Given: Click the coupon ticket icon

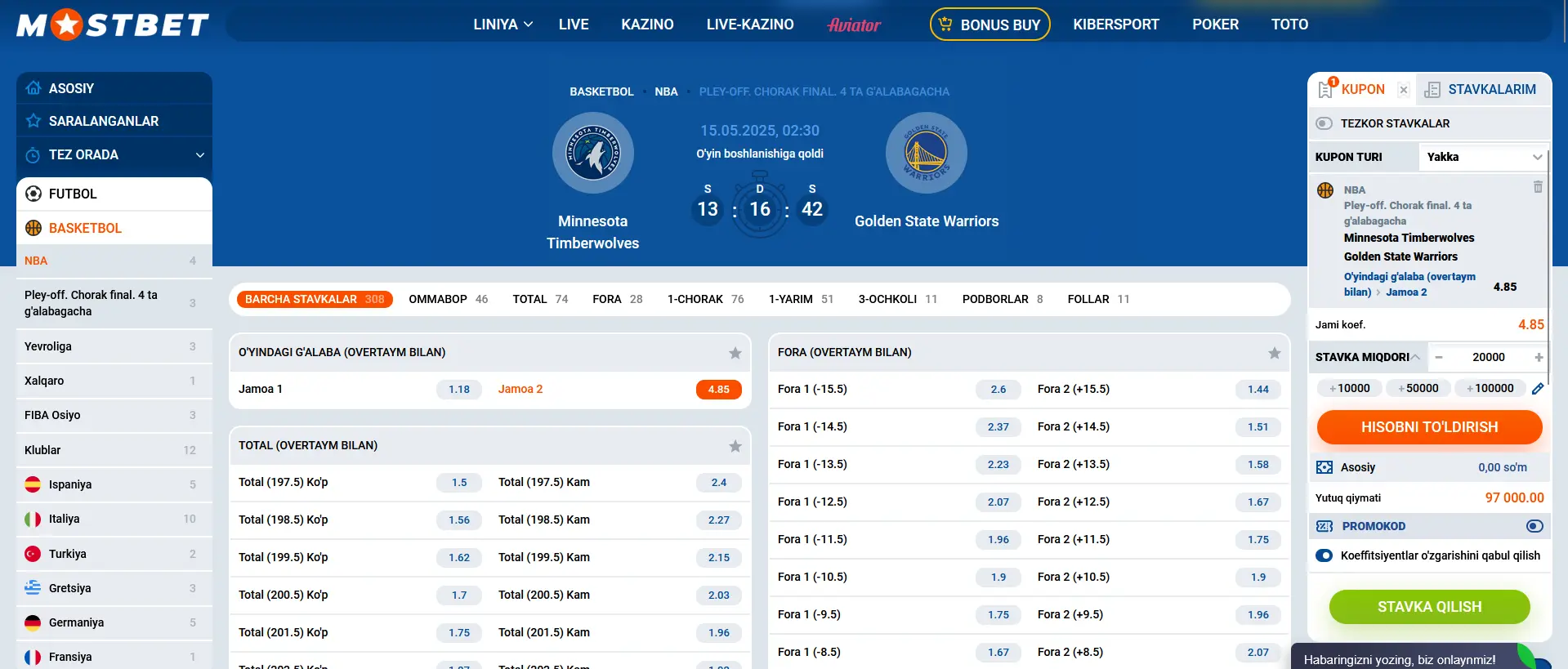Looking at the screenshot, I should (1326, 89).
